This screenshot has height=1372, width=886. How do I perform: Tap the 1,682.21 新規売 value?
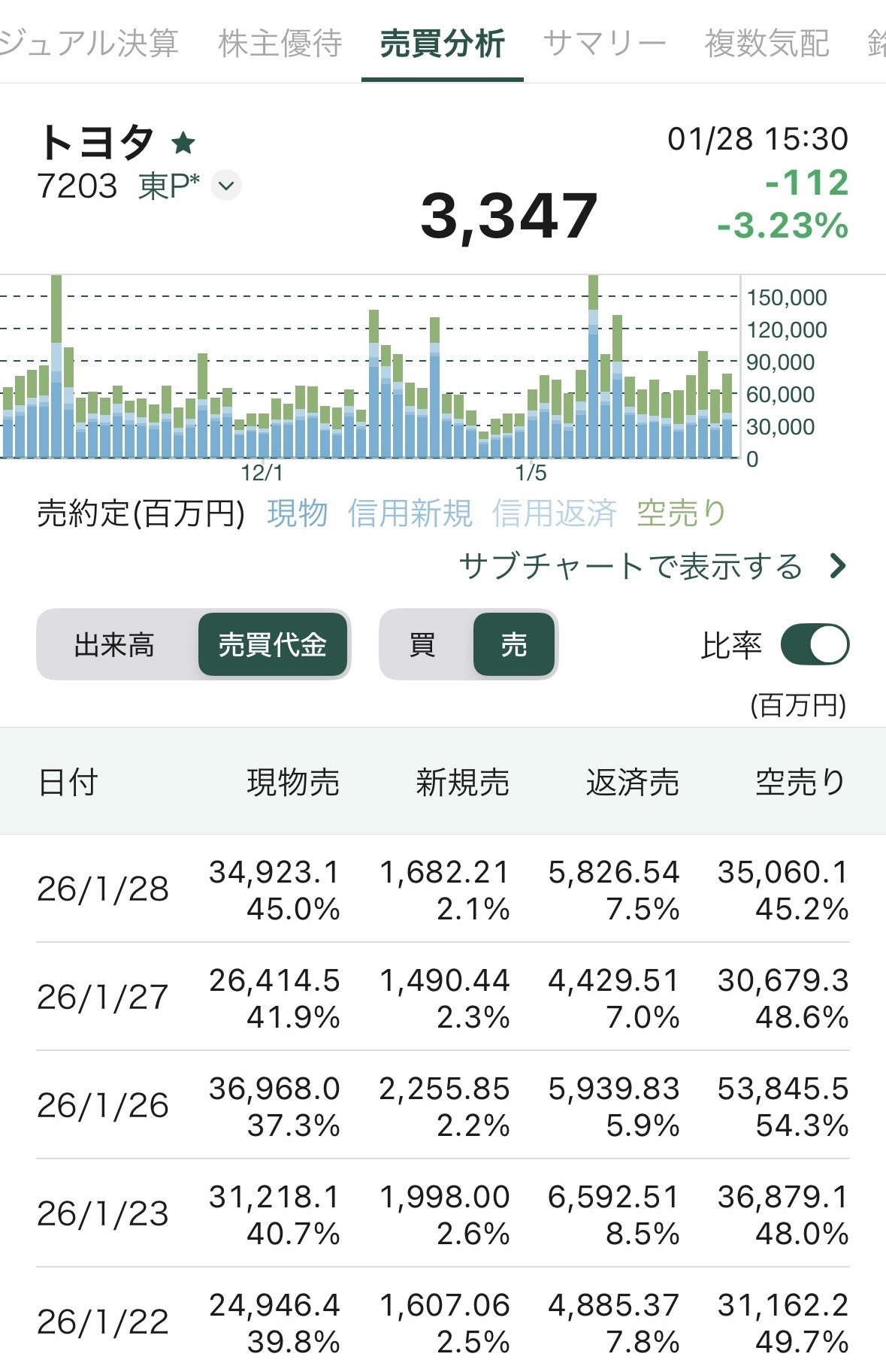coord(444,872)
